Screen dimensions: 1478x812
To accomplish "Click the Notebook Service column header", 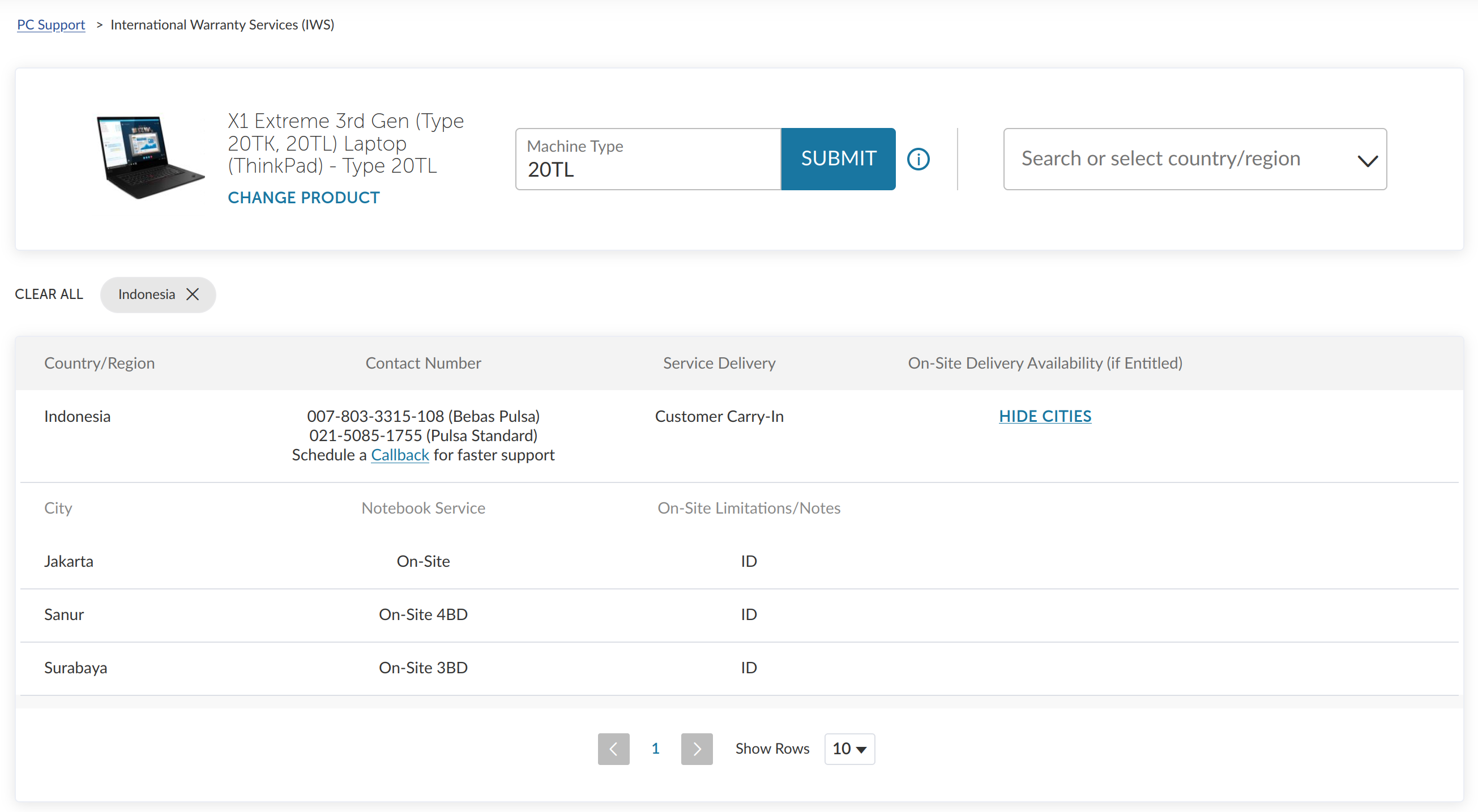I will [424, 508].
